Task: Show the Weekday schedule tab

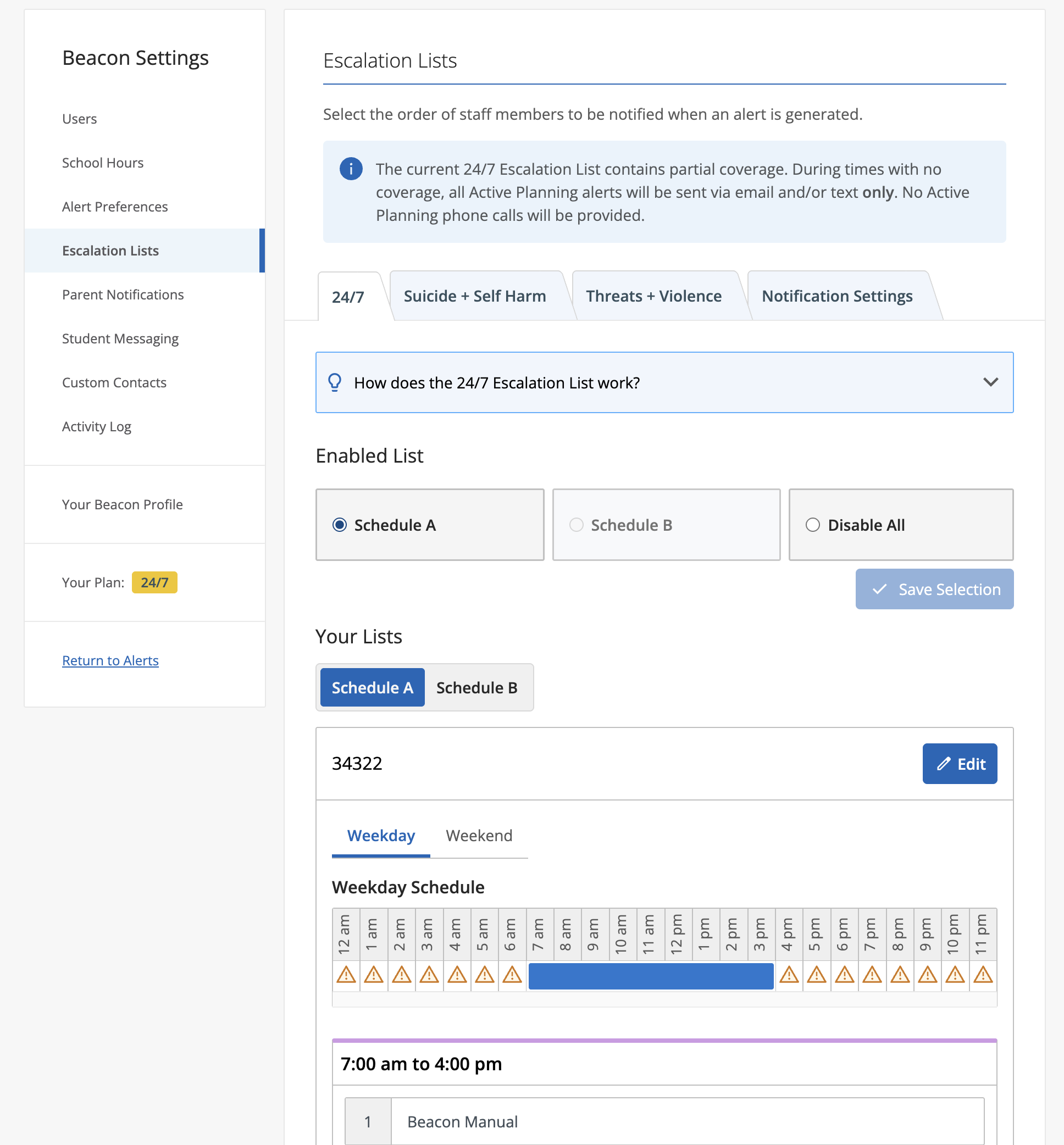Action: [x=381, y=835]
